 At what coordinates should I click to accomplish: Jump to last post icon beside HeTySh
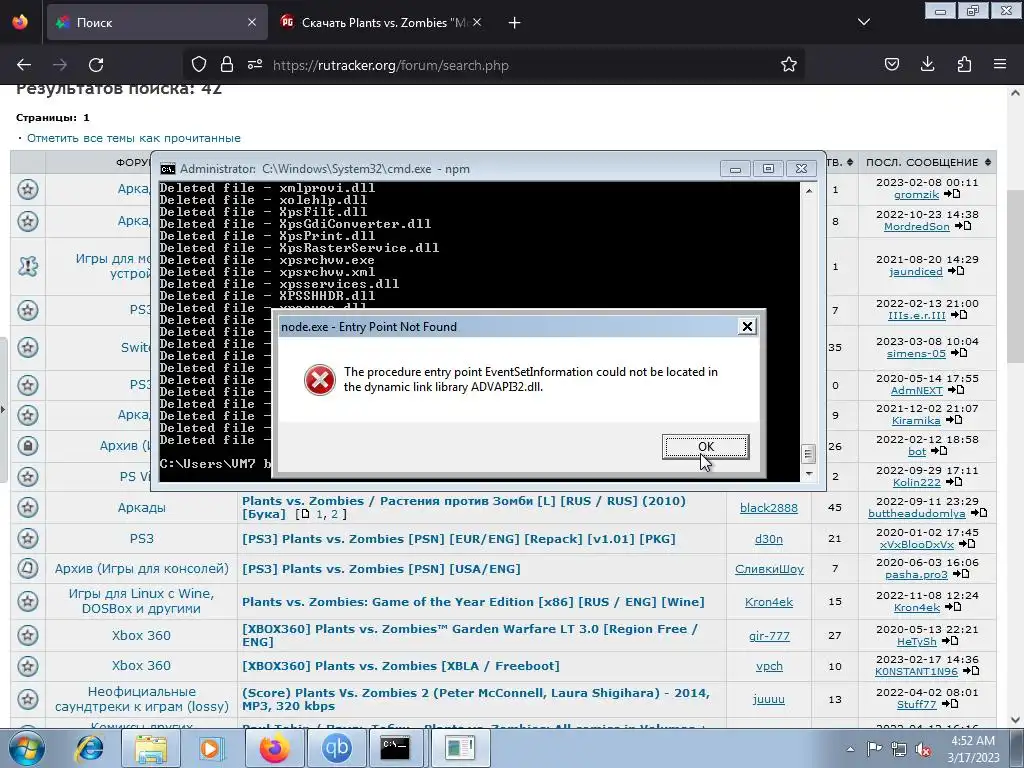(x=950, y=641)
